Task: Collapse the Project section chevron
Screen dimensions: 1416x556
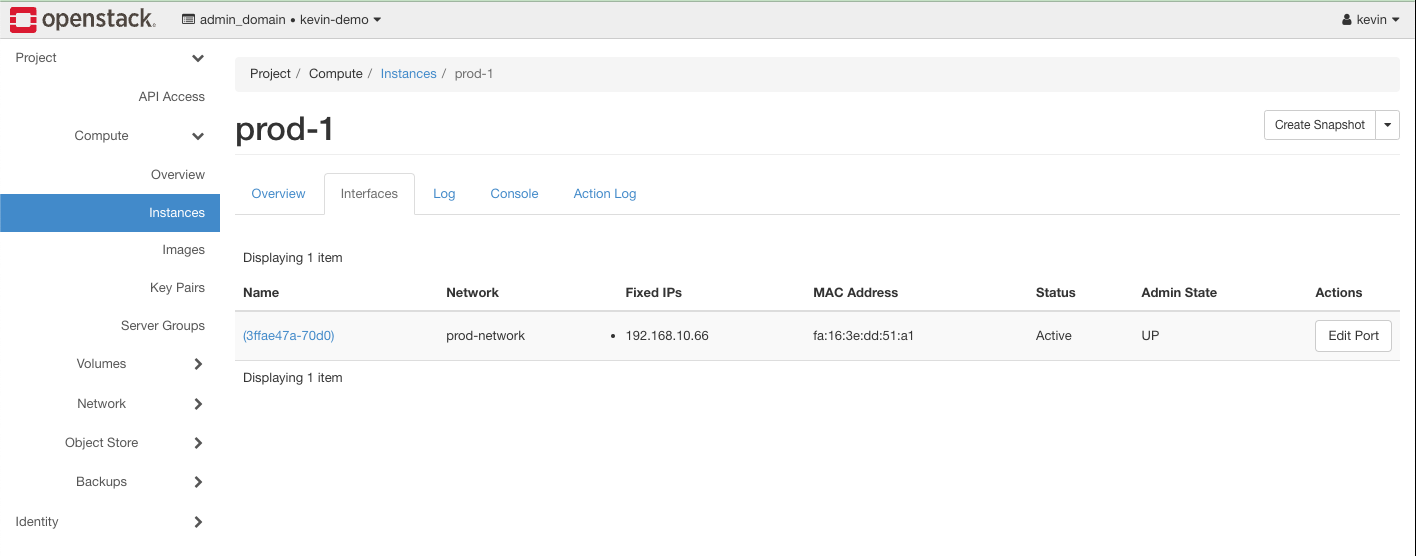Action: click(198, 59)
